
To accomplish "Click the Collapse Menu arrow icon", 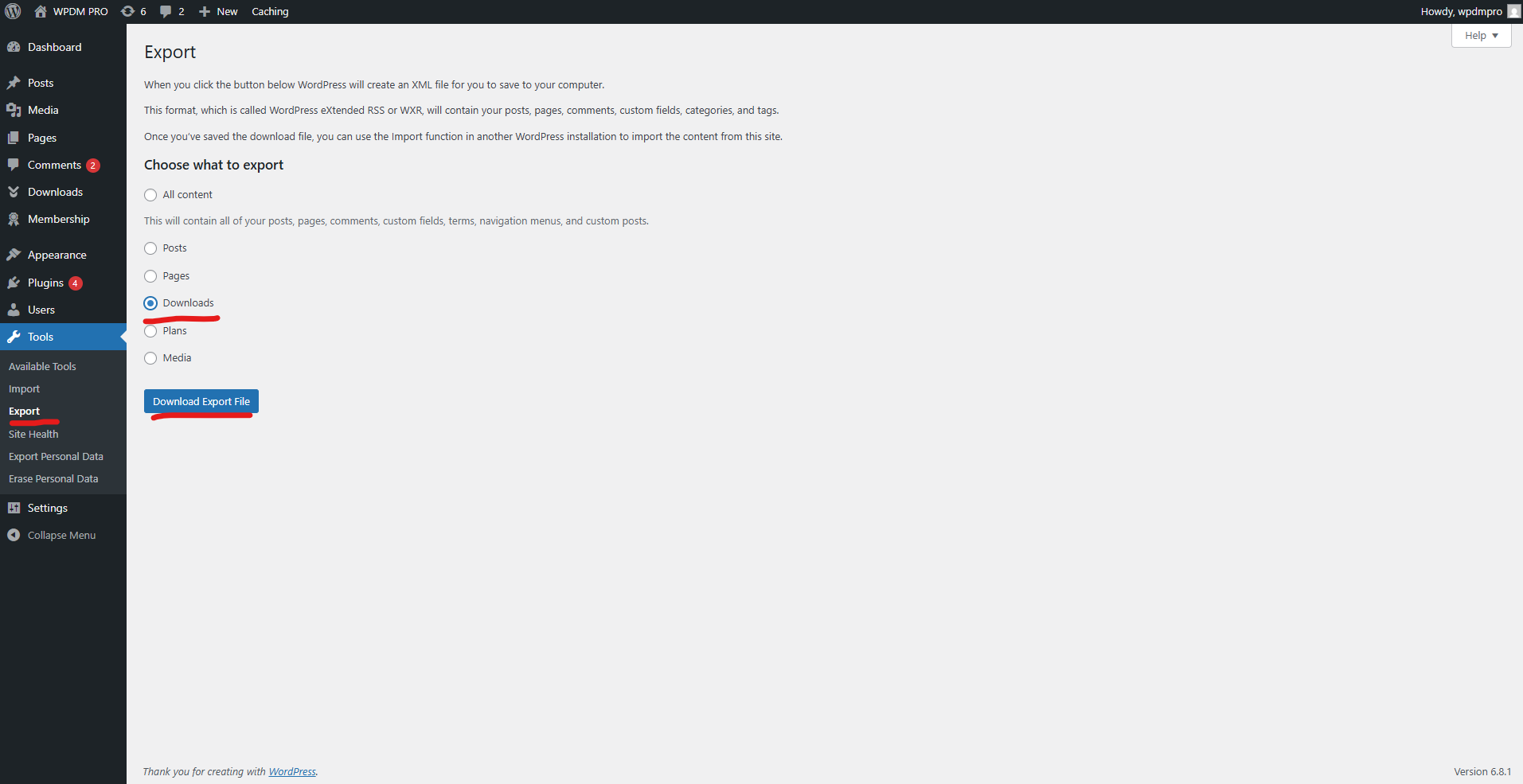I will click(x=14, y=535).
